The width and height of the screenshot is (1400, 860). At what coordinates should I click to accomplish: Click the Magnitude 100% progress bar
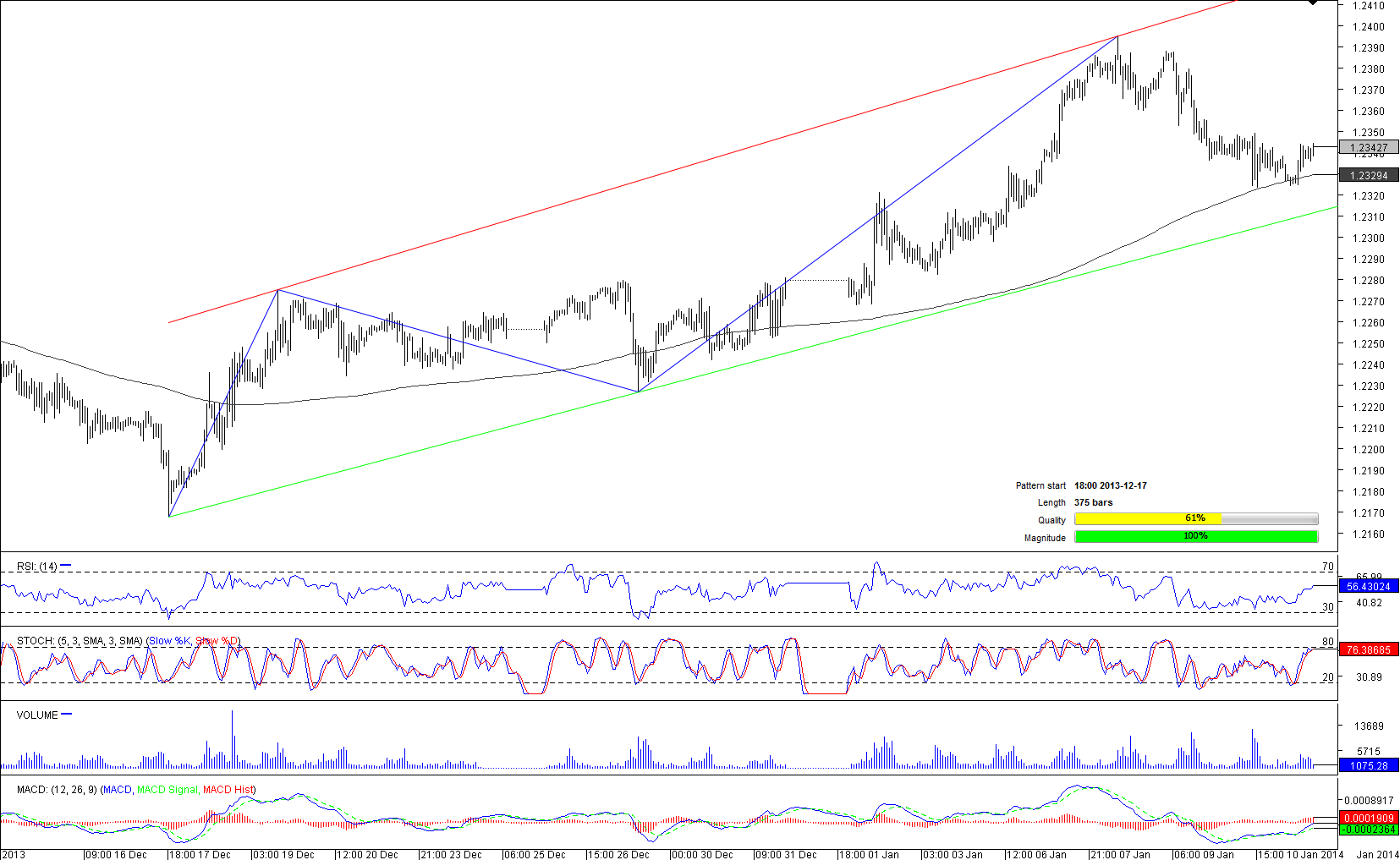(x=1196, y=536)
